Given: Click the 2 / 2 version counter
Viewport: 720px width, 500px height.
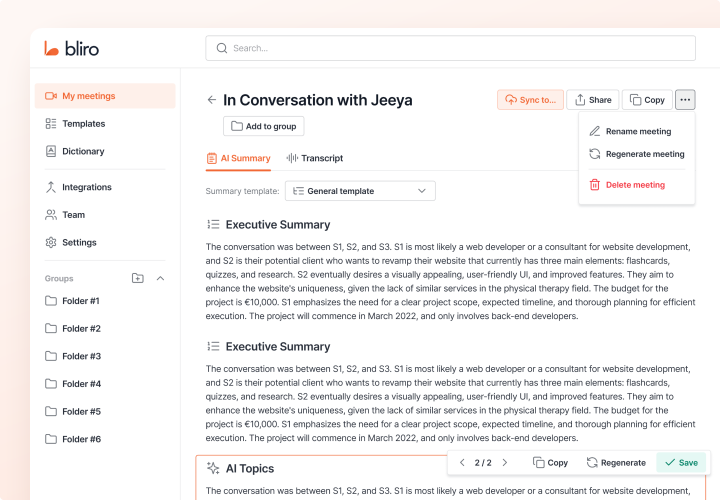Looking at the screenshot, I should click(483, 463).
